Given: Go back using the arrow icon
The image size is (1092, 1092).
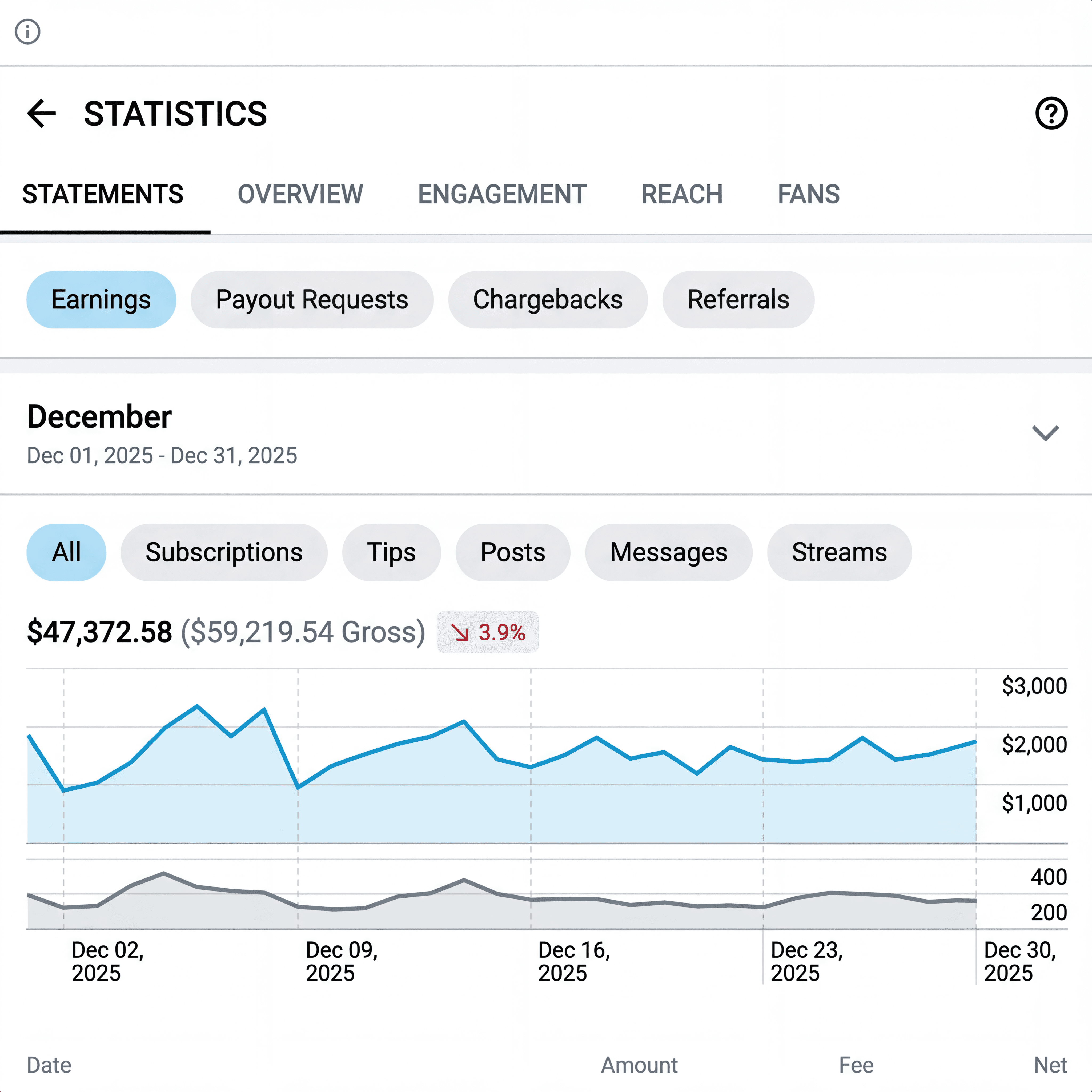Looking at the screenshot, I should coord(42,114).
